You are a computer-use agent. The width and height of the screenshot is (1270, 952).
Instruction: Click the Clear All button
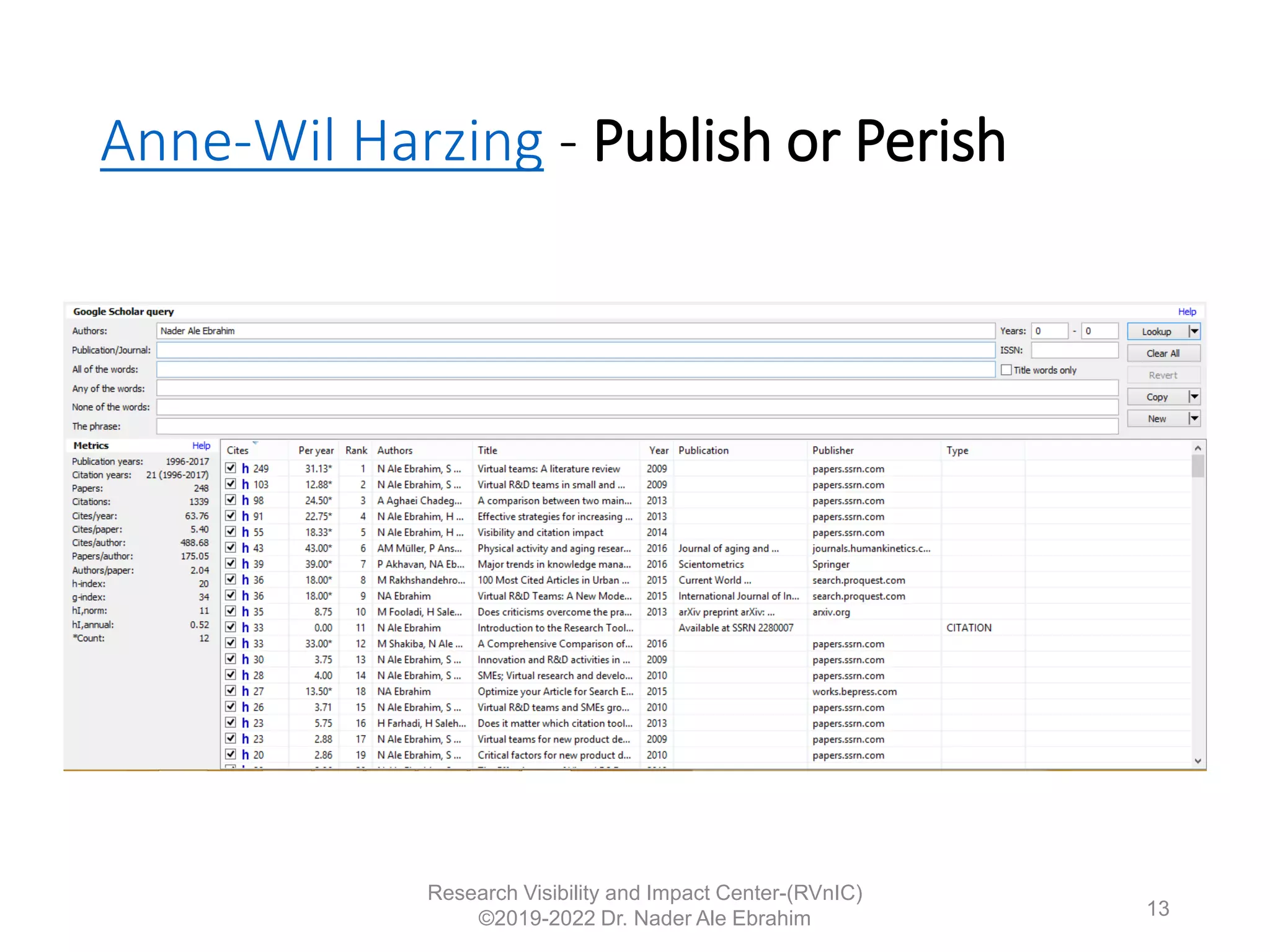pyautogui.click(x=1163, y=353)
